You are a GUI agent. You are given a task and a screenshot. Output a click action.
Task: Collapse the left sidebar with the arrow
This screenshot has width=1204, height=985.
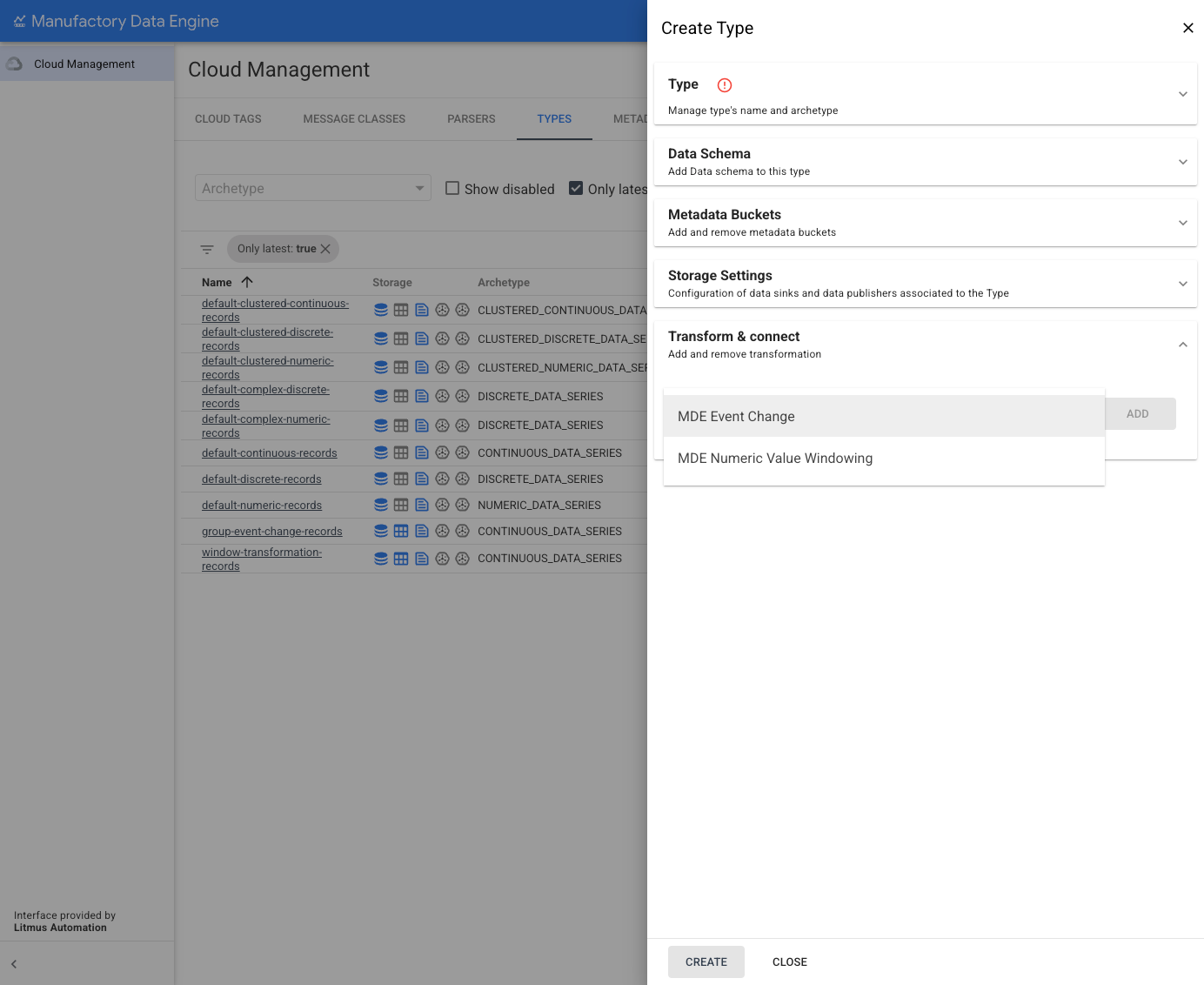[x=14, y=964]
